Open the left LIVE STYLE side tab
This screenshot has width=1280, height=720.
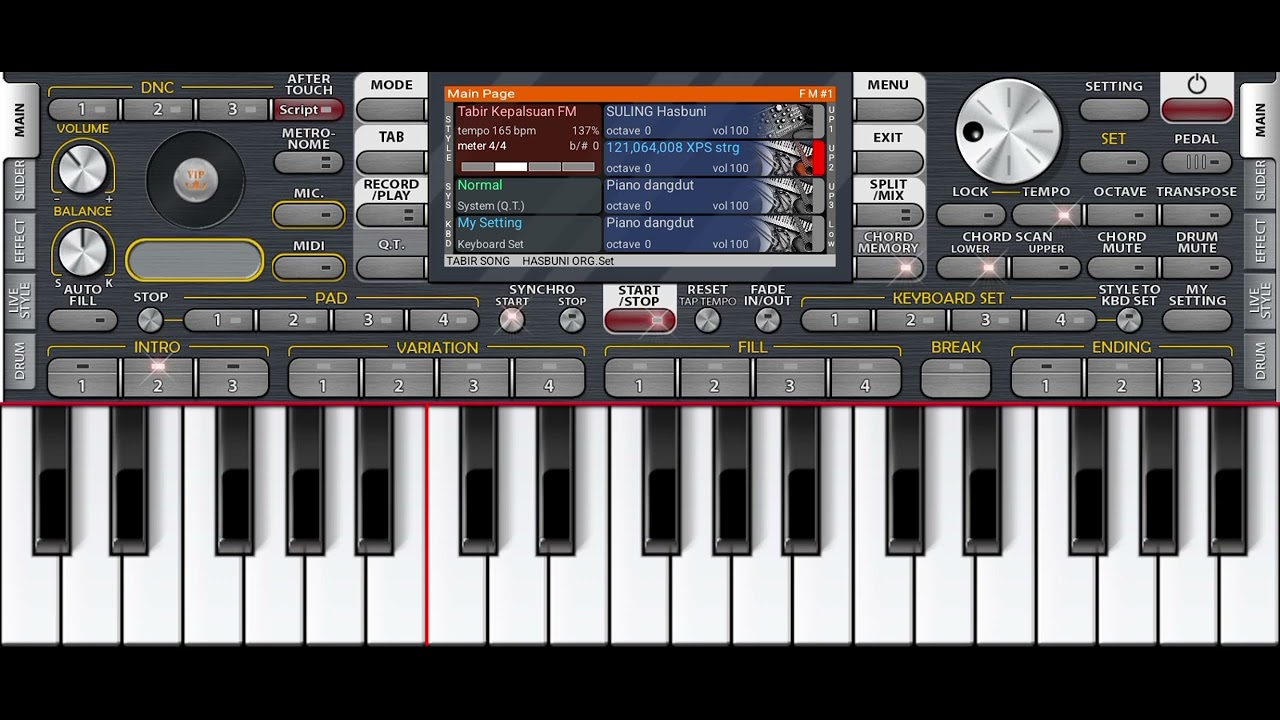click(x=19, y=300)
